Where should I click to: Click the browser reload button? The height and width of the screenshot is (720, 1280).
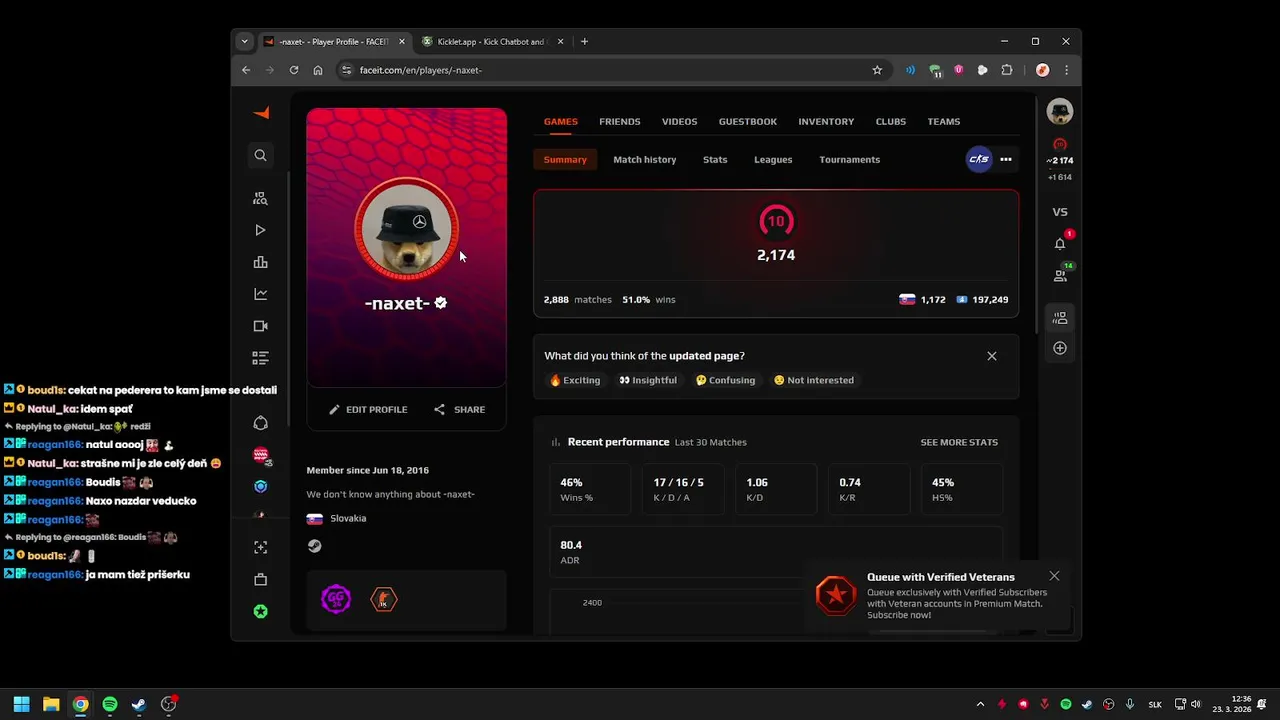point(294,70)
